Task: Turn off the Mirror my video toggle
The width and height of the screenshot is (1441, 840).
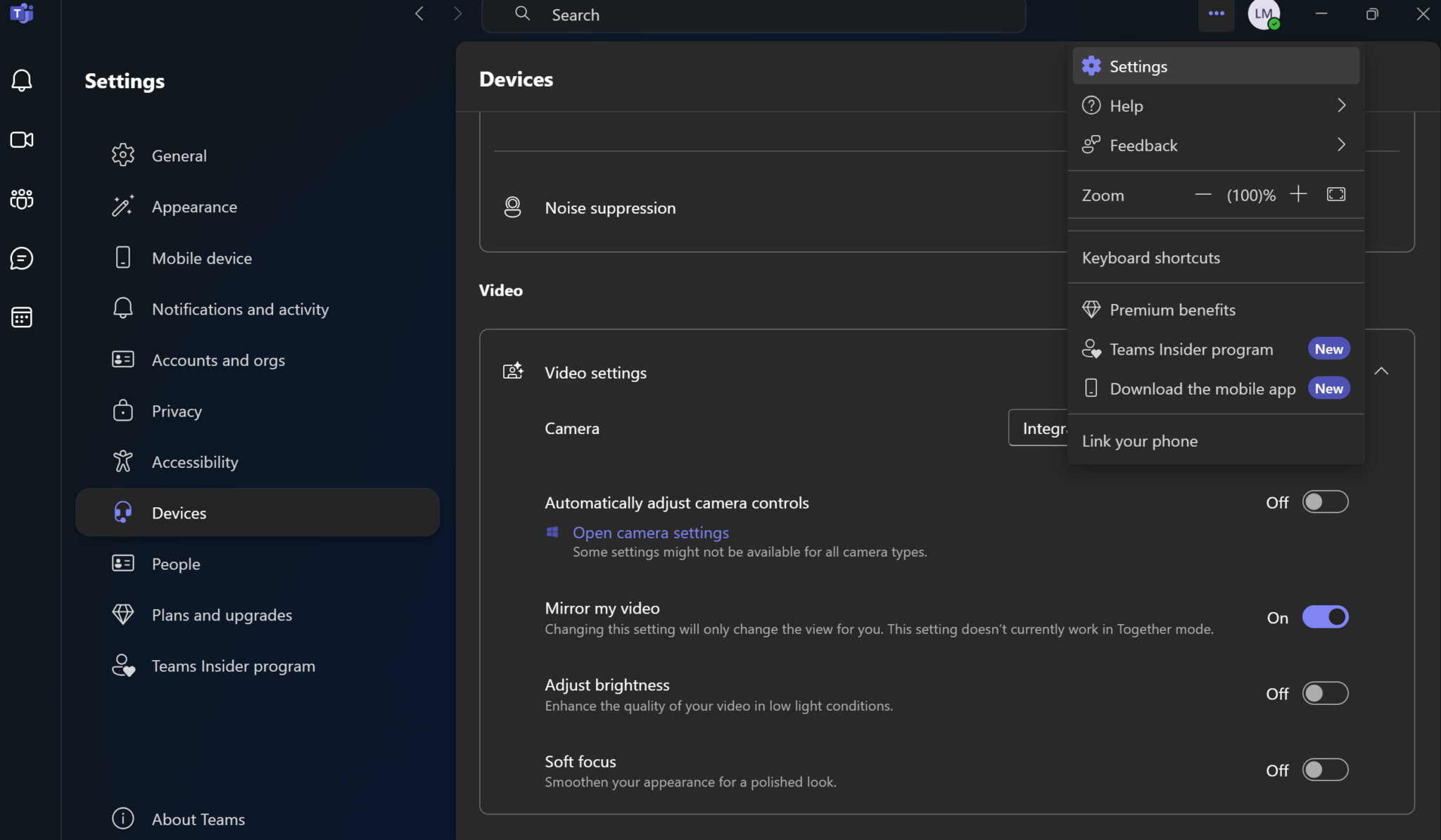Action: tap(1325, 617)
